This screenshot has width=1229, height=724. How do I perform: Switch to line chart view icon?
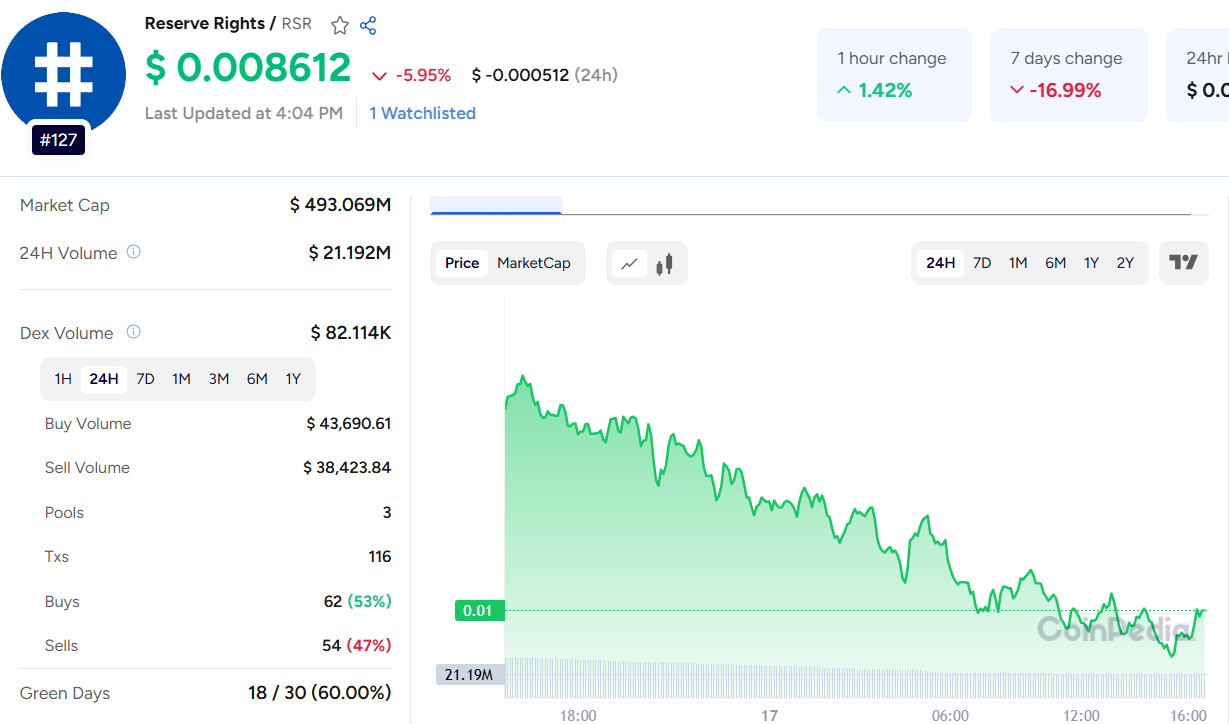point(629,264)
